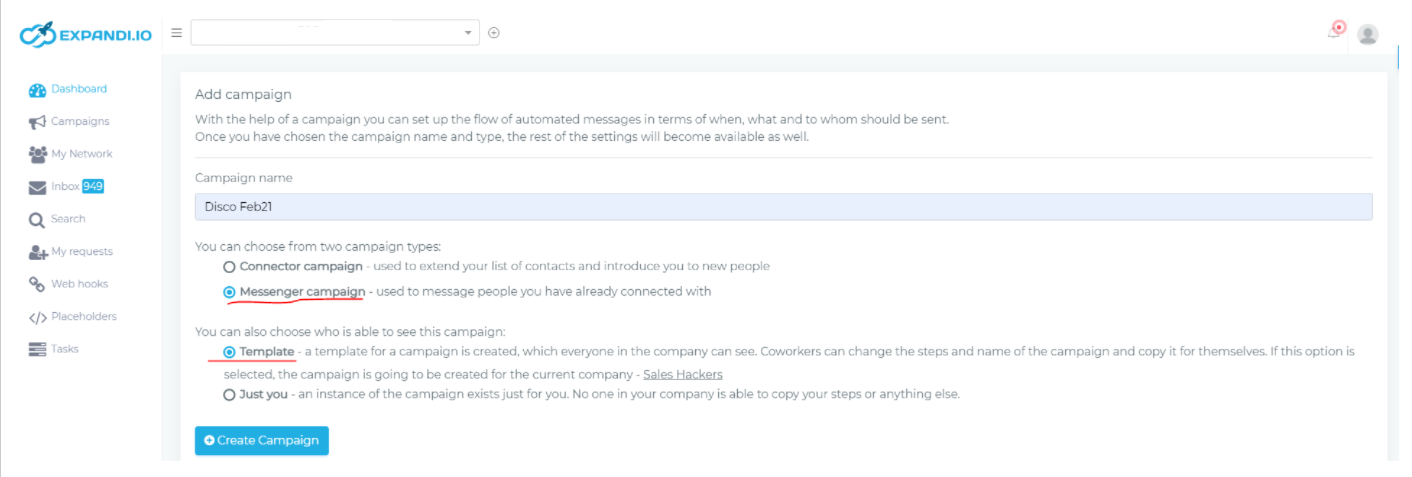Viewport: 1412px width, 477px height.
Task: Open Campaigns via the megaphone icon
Action: tap(37, 122)
